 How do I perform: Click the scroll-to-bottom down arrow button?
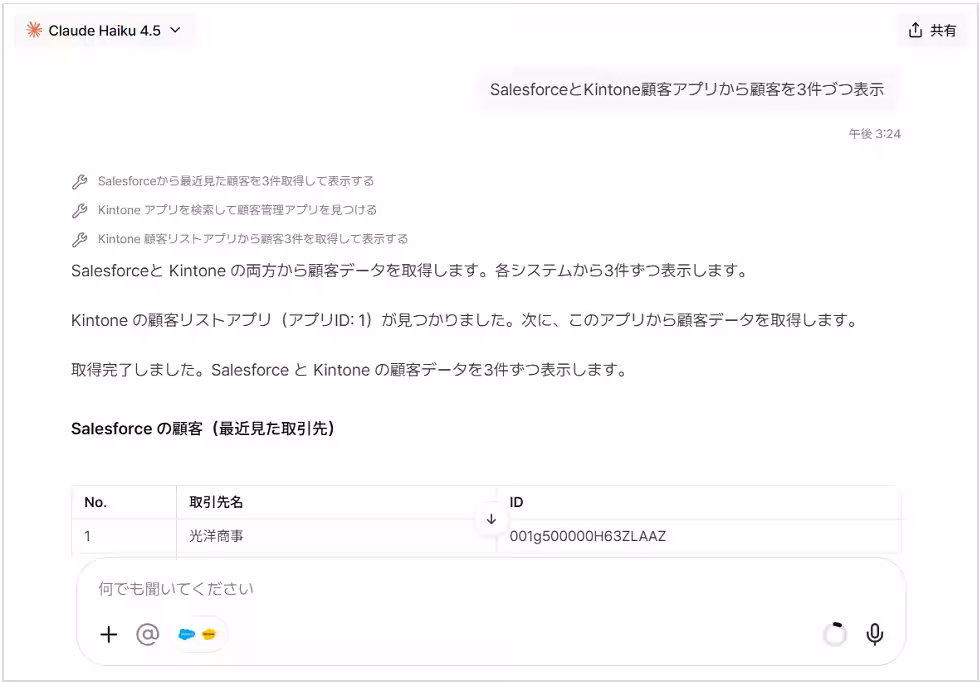click(x=491, y=519)
